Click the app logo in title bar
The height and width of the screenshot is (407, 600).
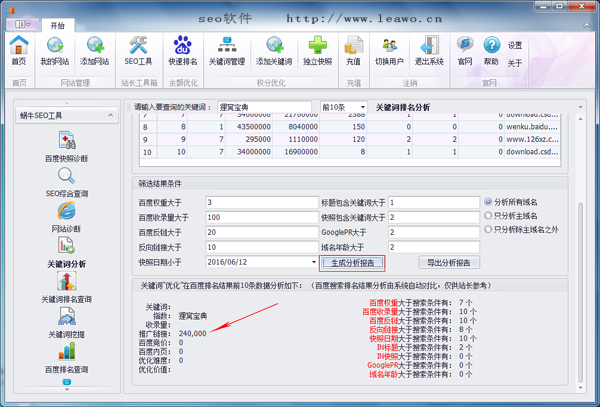point(11,10)
